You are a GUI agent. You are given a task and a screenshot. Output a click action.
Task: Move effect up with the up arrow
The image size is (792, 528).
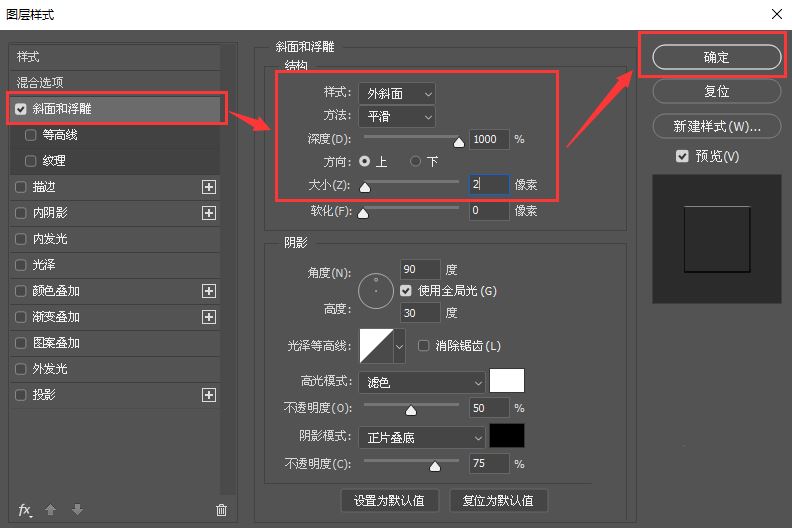51,510
